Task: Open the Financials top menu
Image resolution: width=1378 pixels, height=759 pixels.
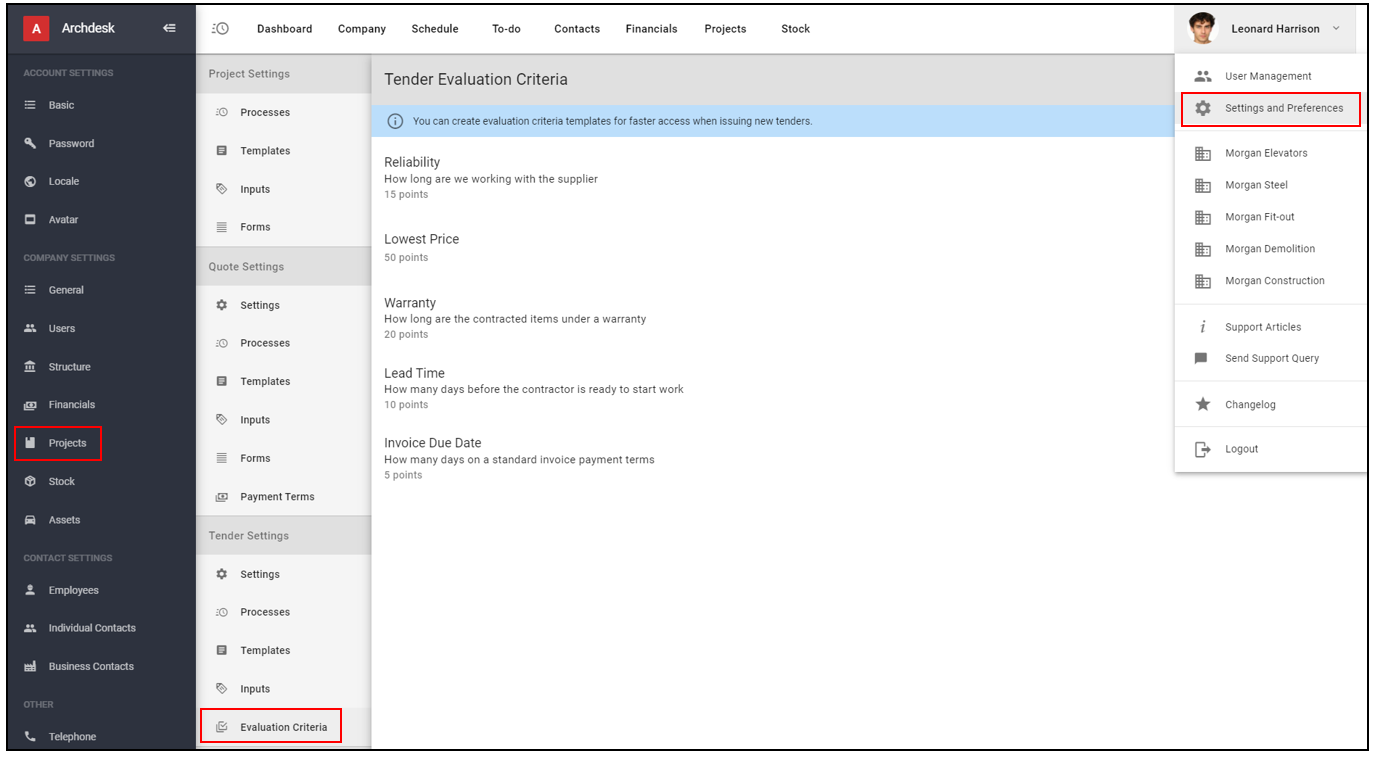Action: (651, 29)
